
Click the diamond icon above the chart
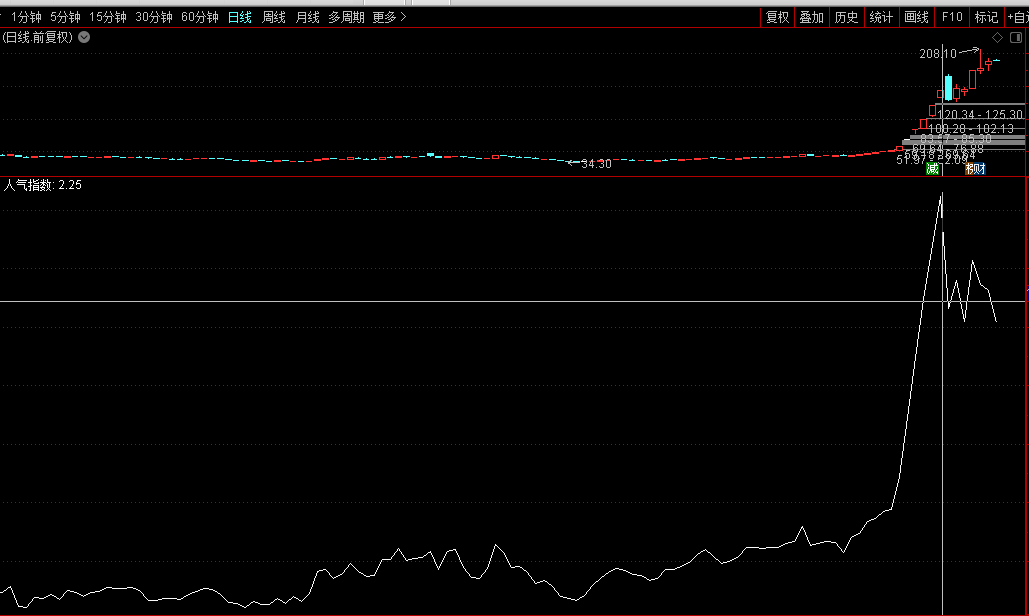(x=997, y=37)
